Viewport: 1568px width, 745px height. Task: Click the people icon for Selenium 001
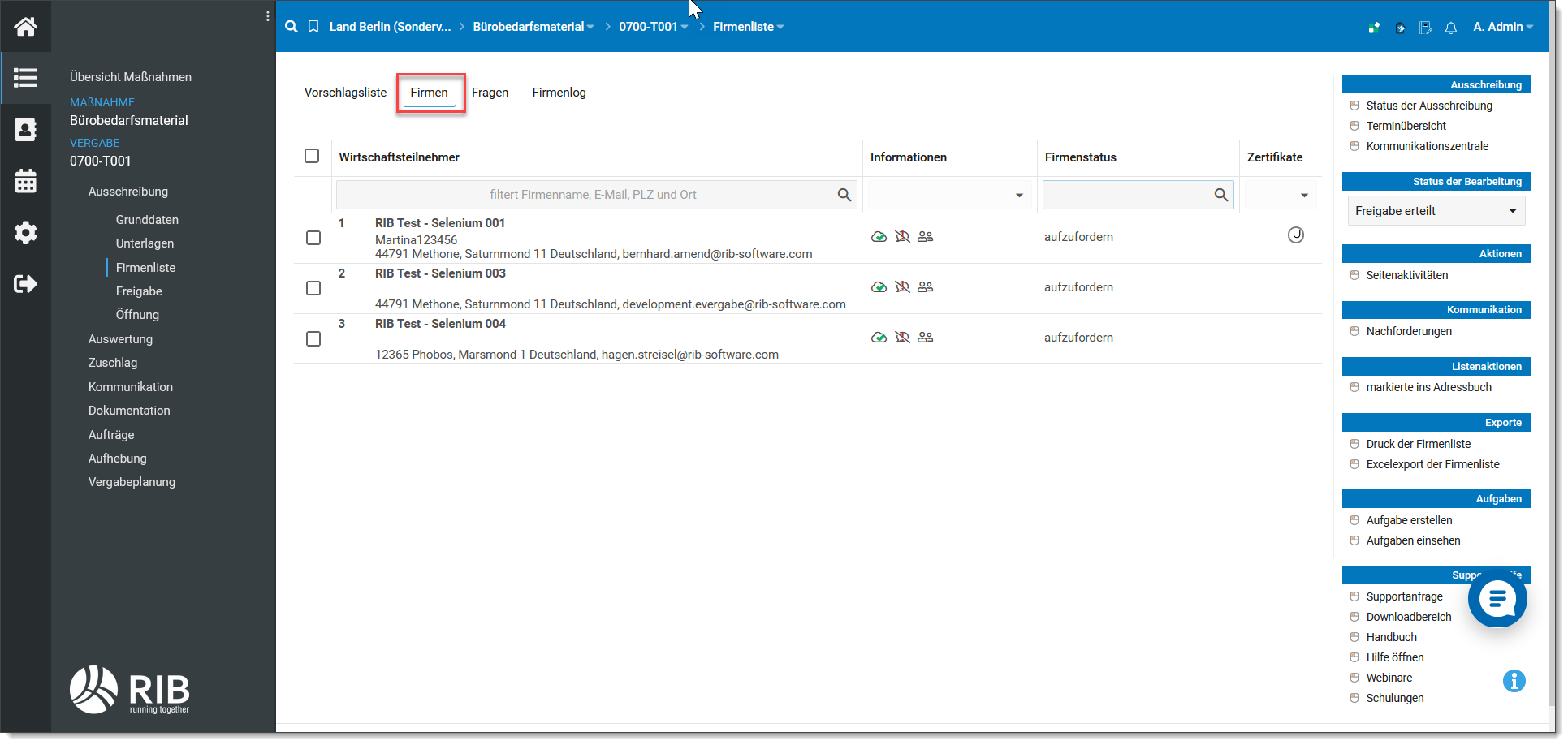coord(925,237)
